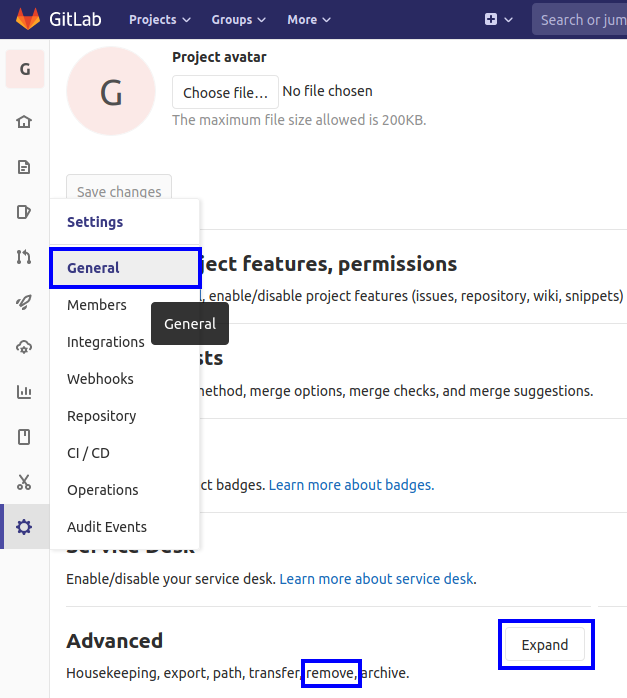627x698 pixels.
Task: Open Snippets scissors icon in sidebar
Action: point(24,482)
